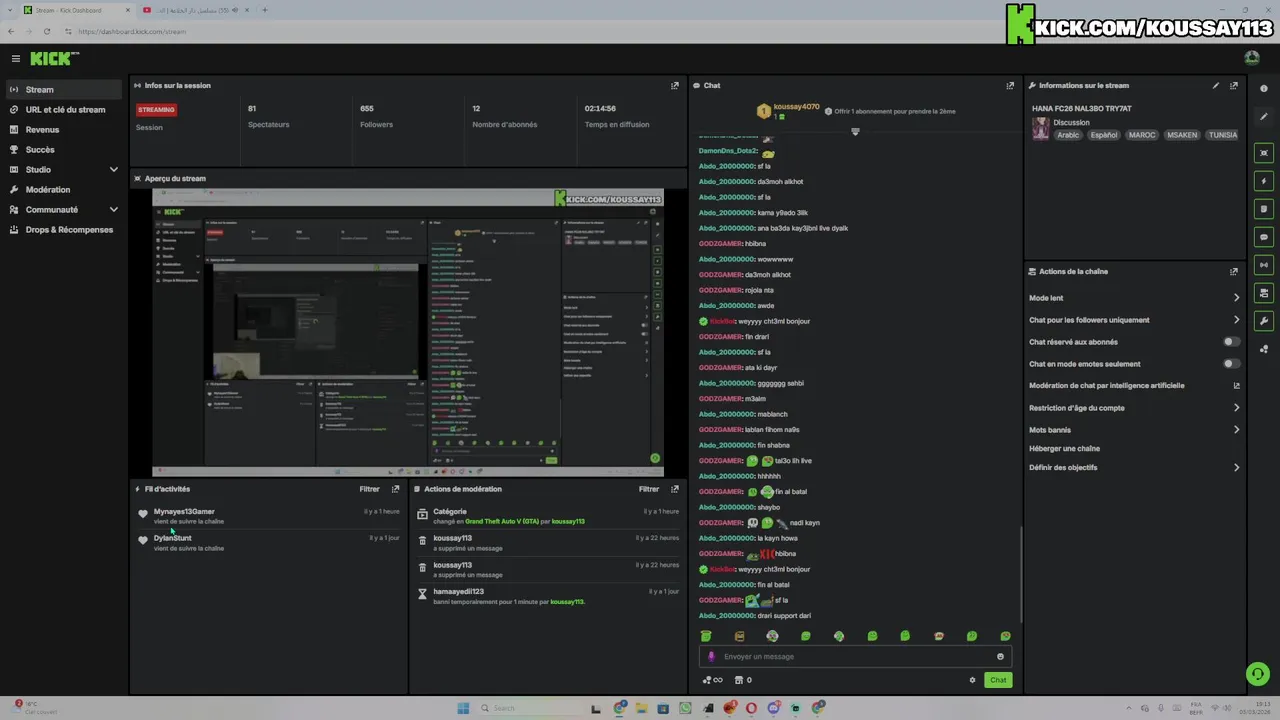Viewport: 1280px width, 720px height.
Task: Open the green support headset chat bubble
Action: click(1258, 674)
